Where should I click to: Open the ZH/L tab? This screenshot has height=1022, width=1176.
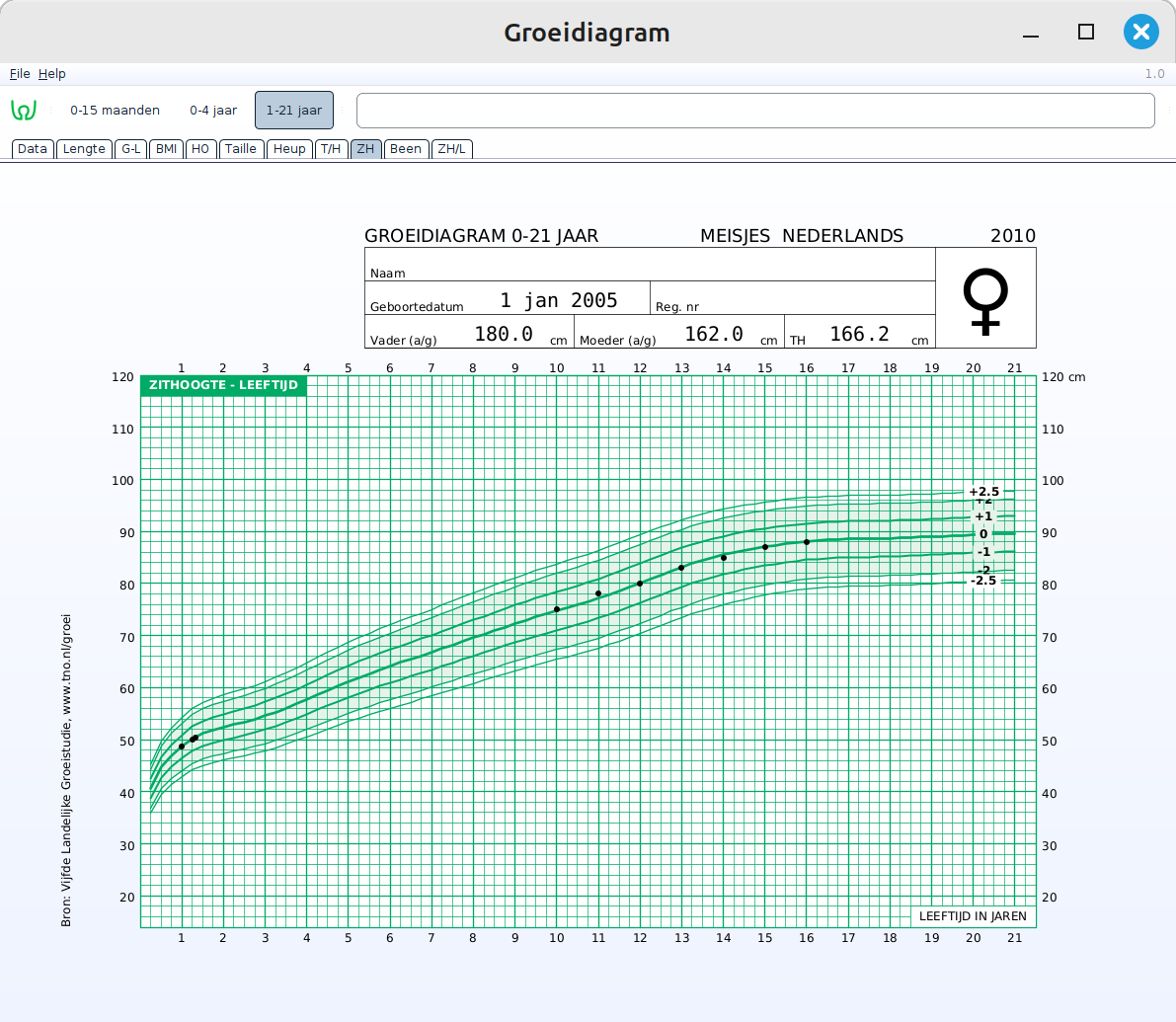coord(451,148)
